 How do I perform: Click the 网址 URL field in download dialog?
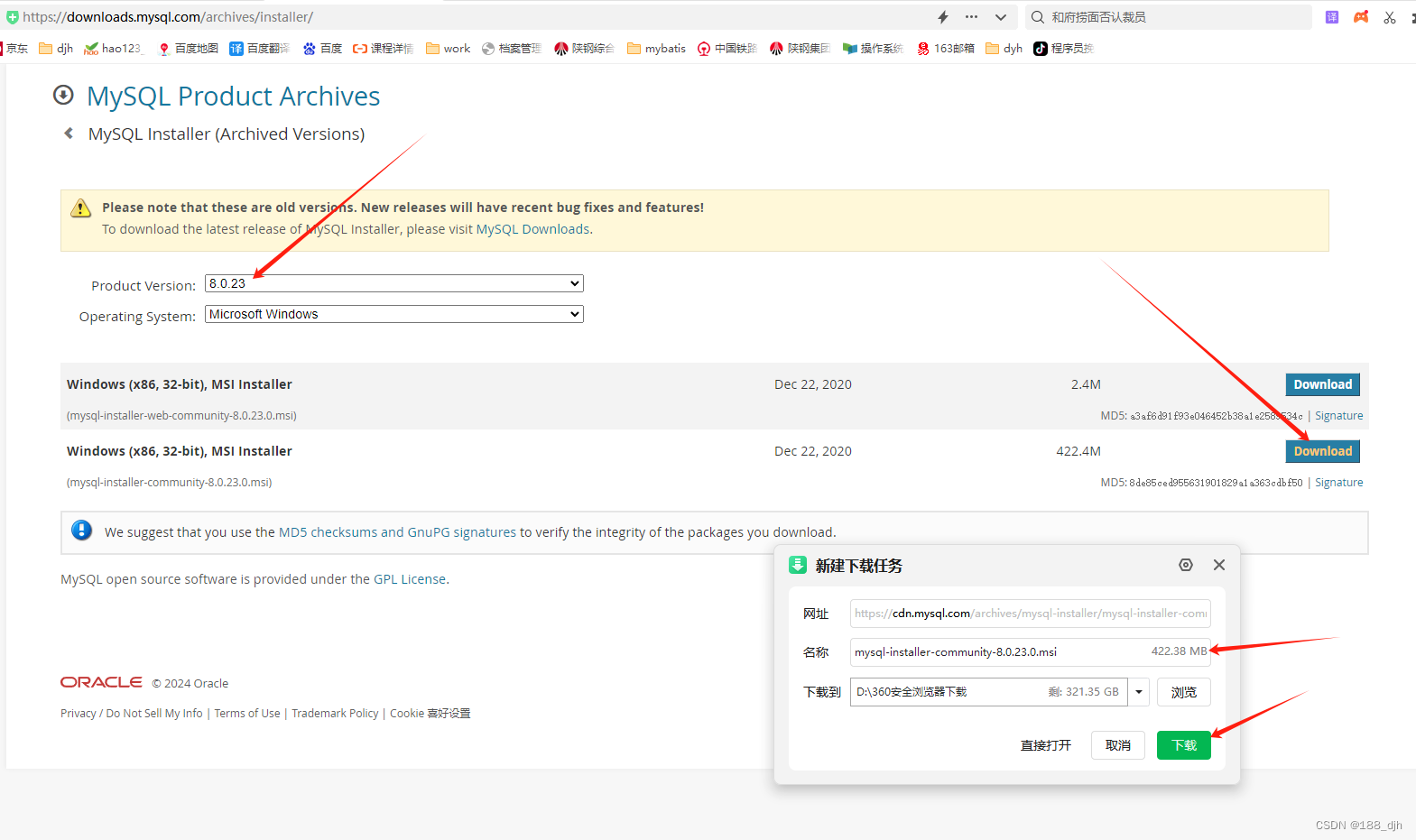pyautogui.click(x=1031, y=614)
